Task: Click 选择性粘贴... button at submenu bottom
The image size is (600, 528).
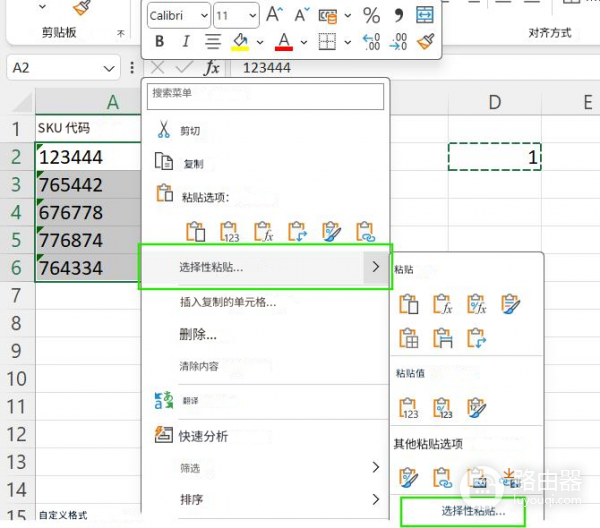Action: (x=463, y=511)
